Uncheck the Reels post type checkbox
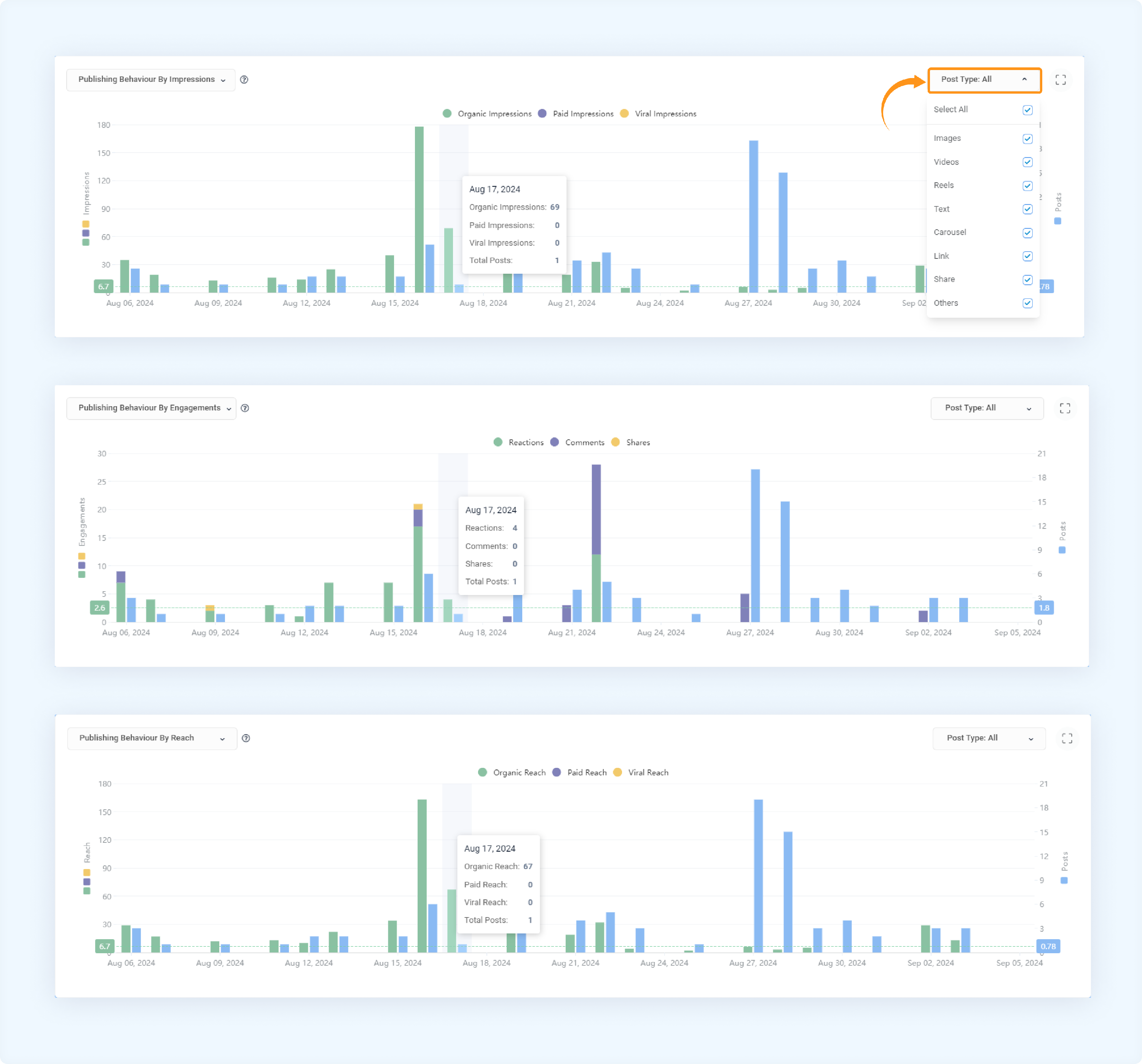This screenshot has width=1142, height=1064. 1028,185
